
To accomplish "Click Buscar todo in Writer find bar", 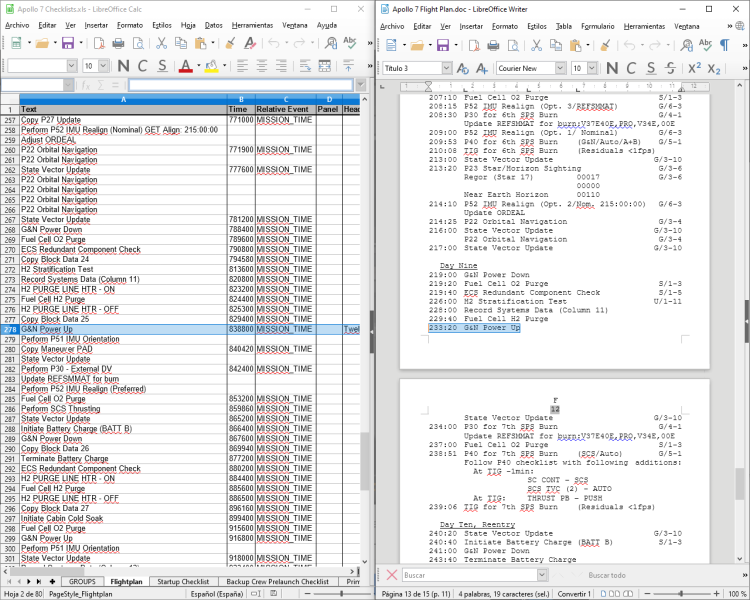I will (x=607, y=575).
